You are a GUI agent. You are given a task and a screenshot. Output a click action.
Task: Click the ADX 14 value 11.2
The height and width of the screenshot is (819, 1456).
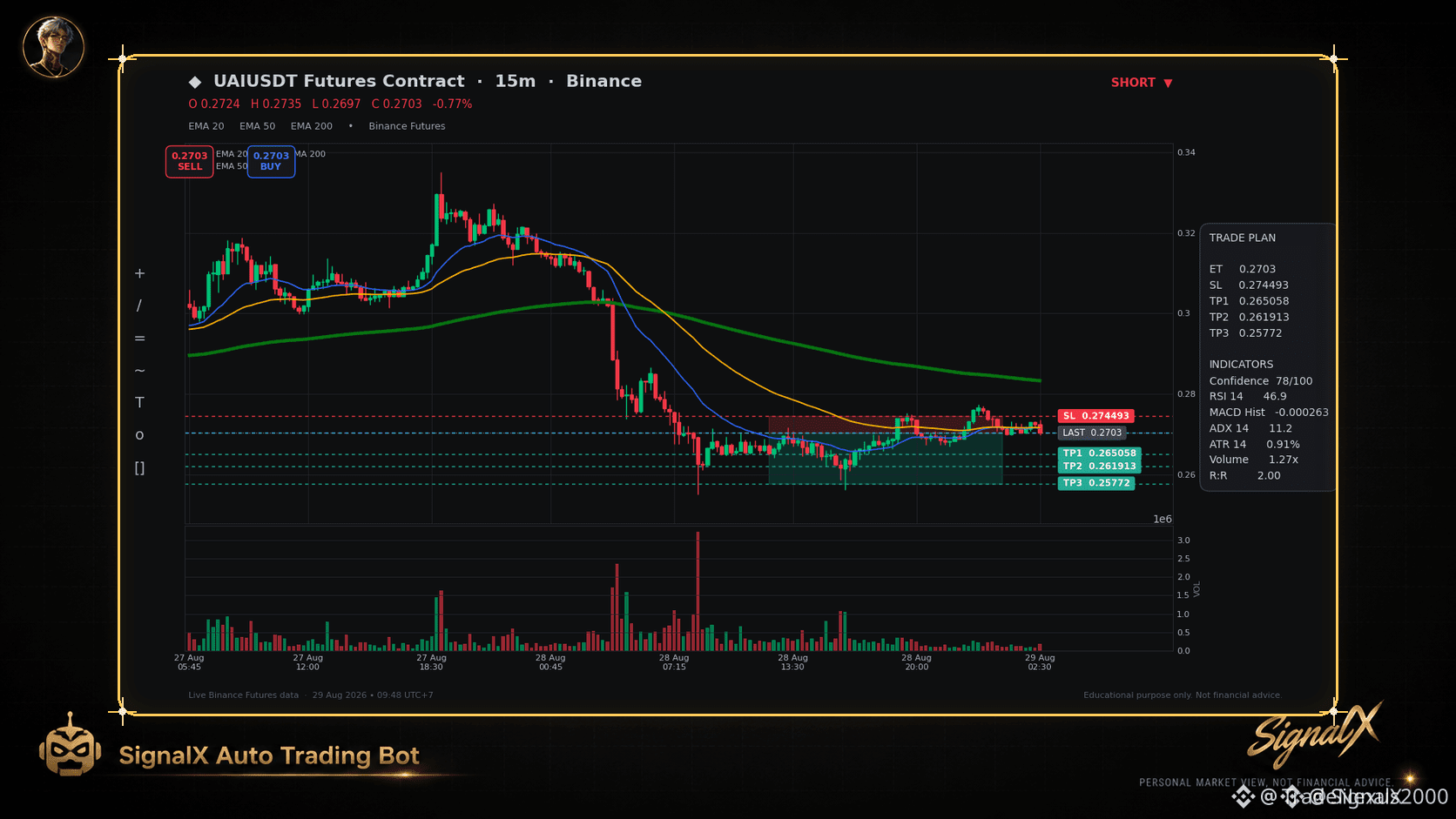click(x=1280, y=428)
